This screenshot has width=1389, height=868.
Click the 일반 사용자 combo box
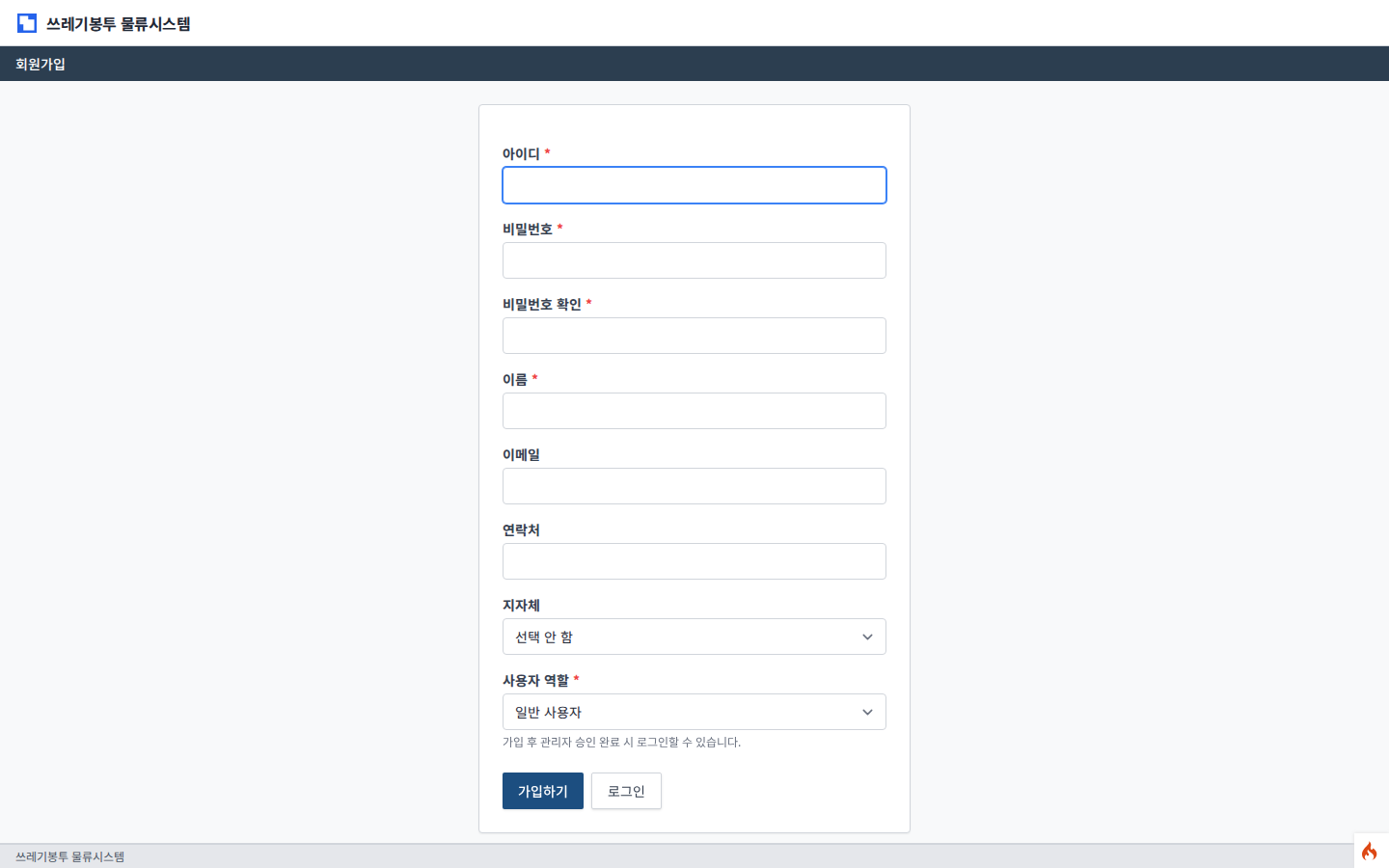coord(694,712)
